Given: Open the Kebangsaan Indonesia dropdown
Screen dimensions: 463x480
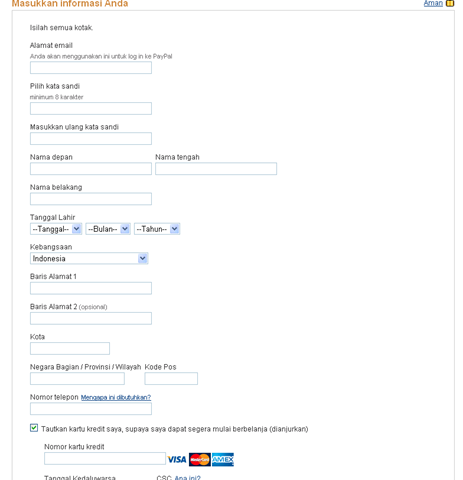Looking at the screenshot, I should pyautogui.click(x=89, y=258).
